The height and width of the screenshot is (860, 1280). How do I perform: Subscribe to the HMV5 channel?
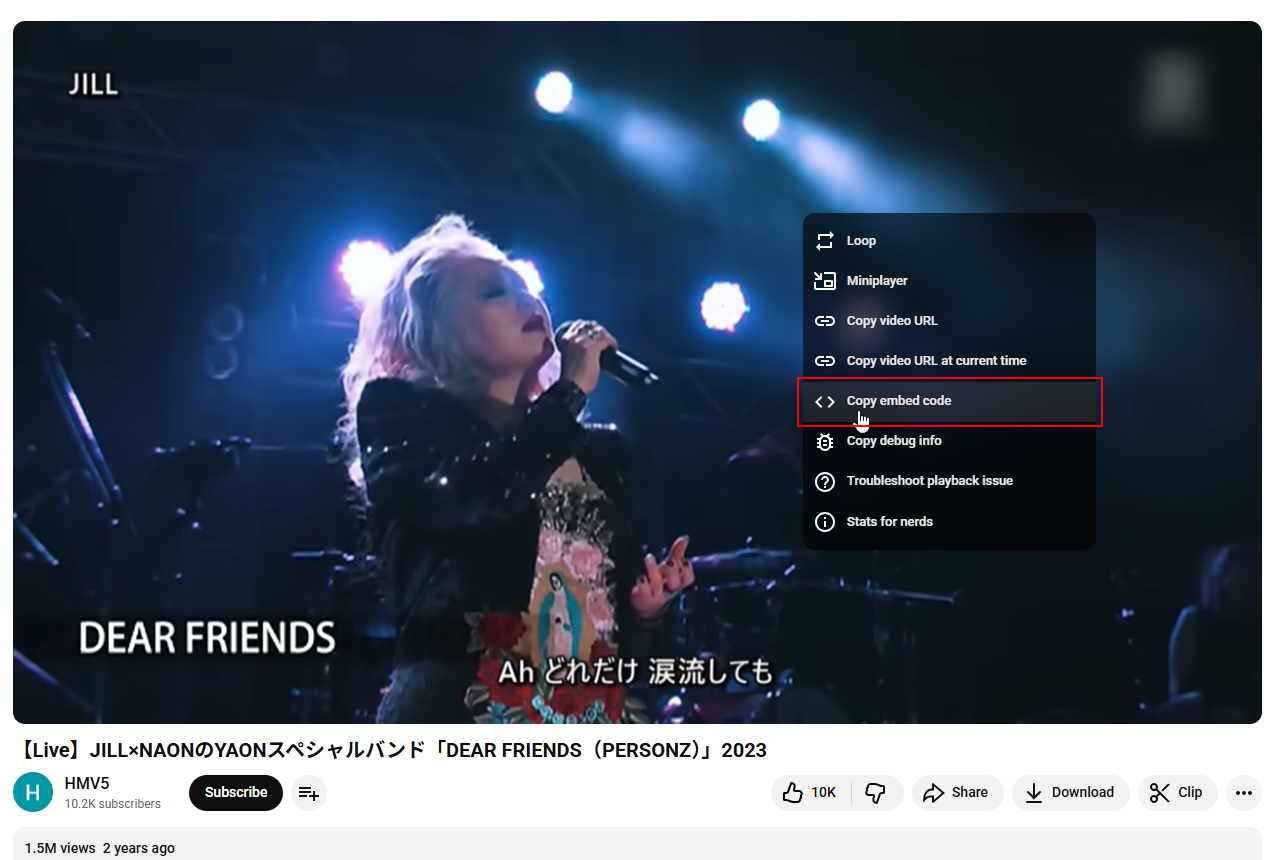[x=236, y=793]
